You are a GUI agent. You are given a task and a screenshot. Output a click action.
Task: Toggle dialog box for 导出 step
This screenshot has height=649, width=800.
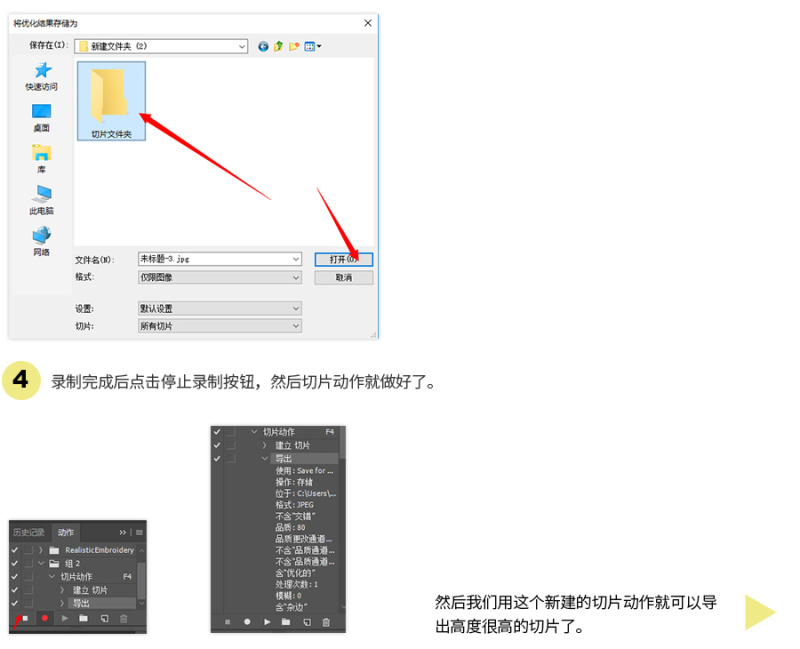[x=28, y=603]
